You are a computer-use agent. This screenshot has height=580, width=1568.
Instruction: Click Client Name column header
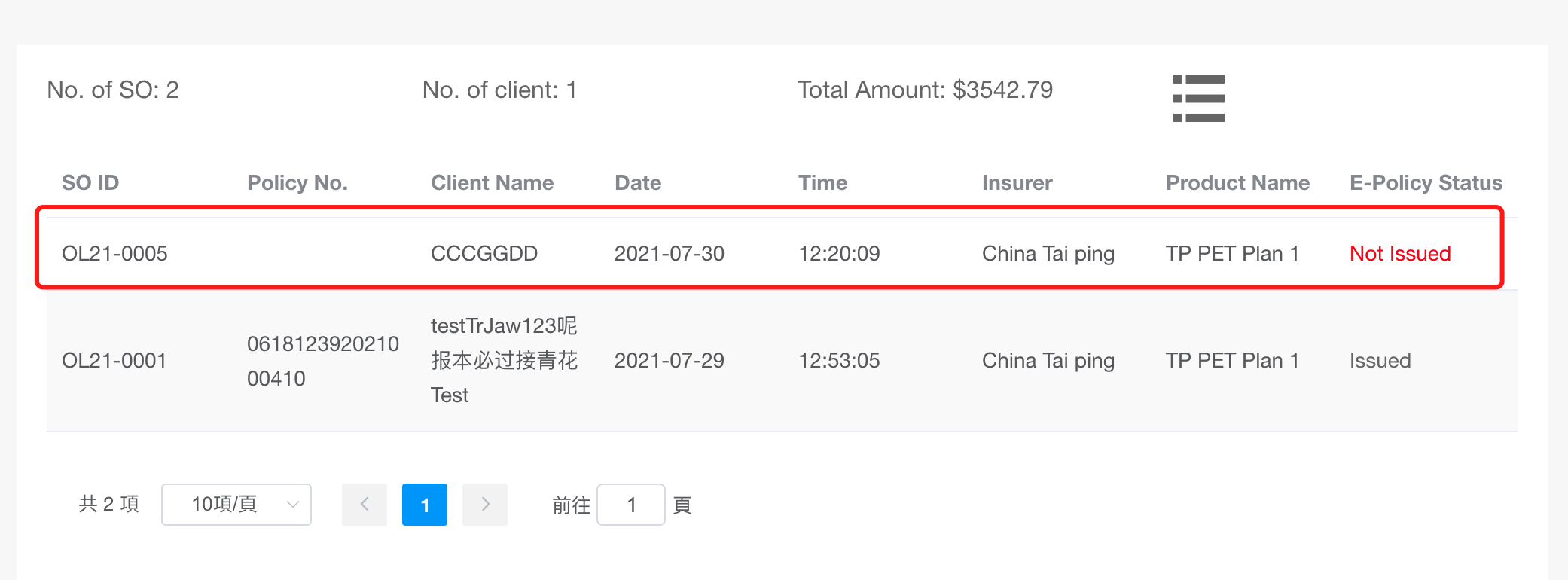pyautogui.click(x=492, y=183)
